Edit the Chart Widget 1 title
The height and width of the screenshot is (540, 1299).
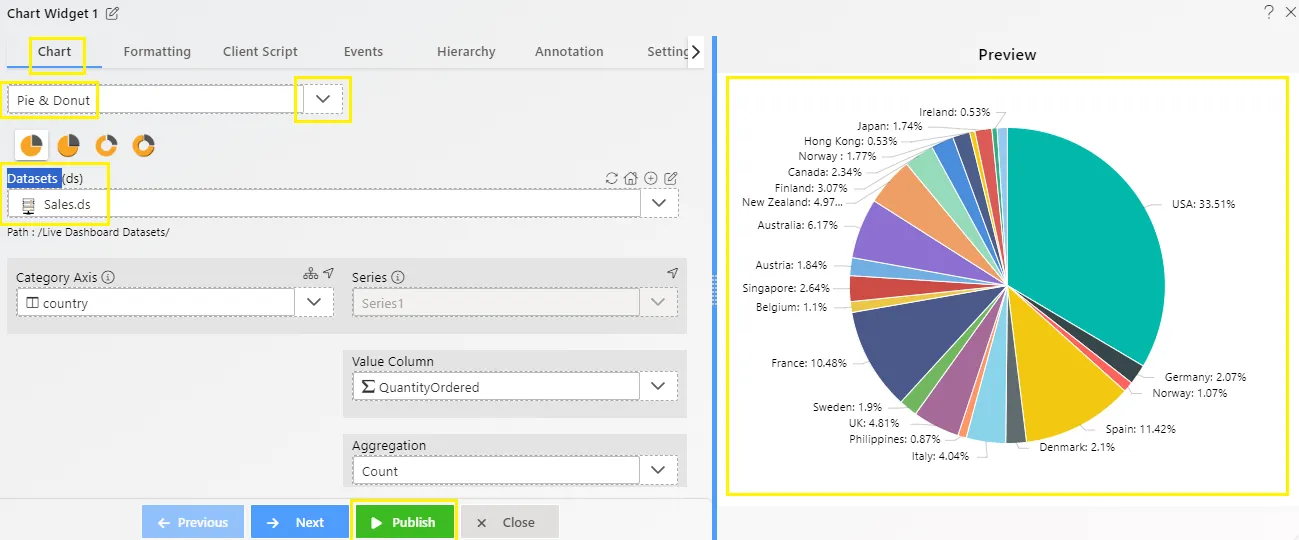pos(112,13)
